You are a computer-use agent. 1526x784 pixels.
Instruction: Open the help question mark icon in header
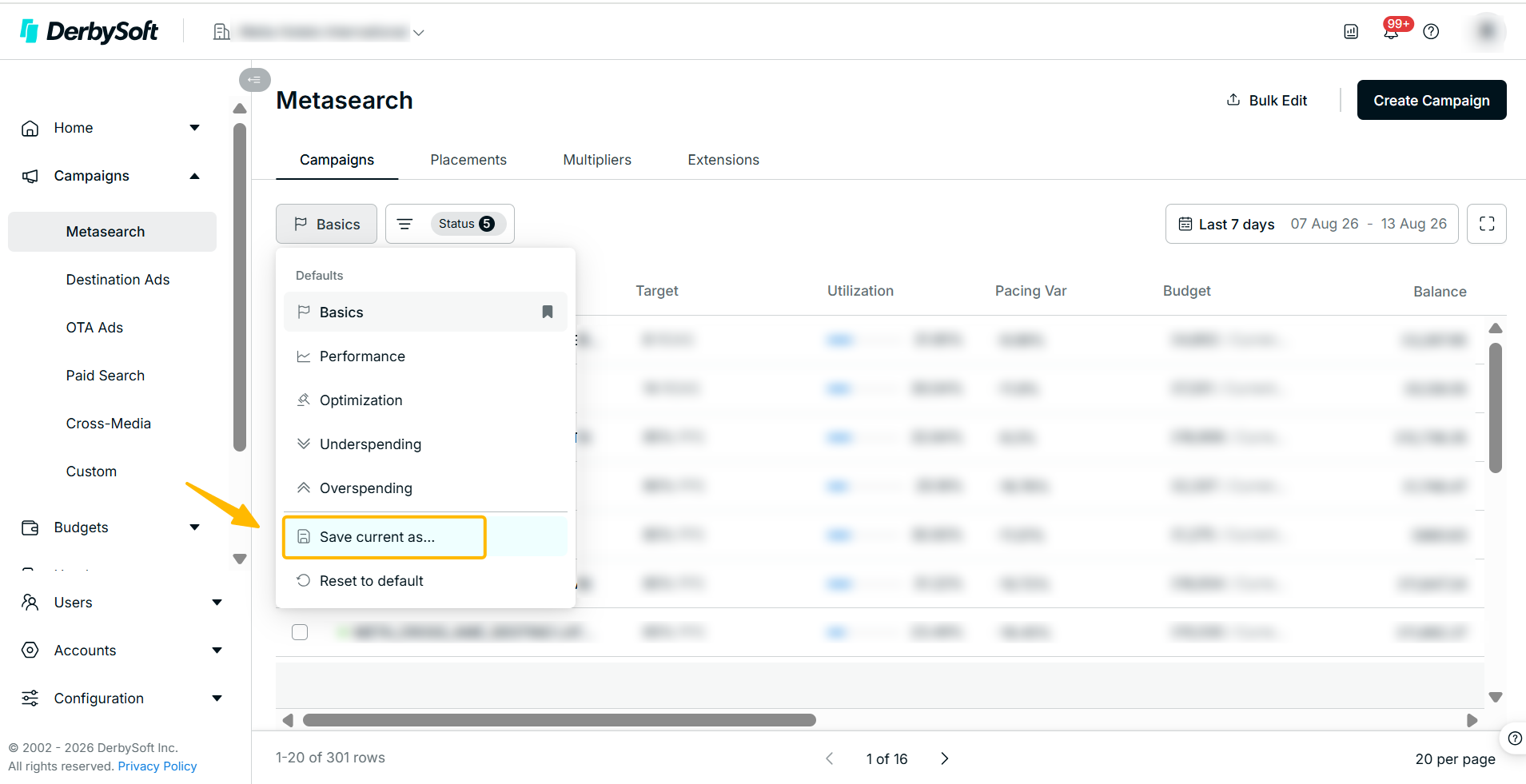(1431, 32)
